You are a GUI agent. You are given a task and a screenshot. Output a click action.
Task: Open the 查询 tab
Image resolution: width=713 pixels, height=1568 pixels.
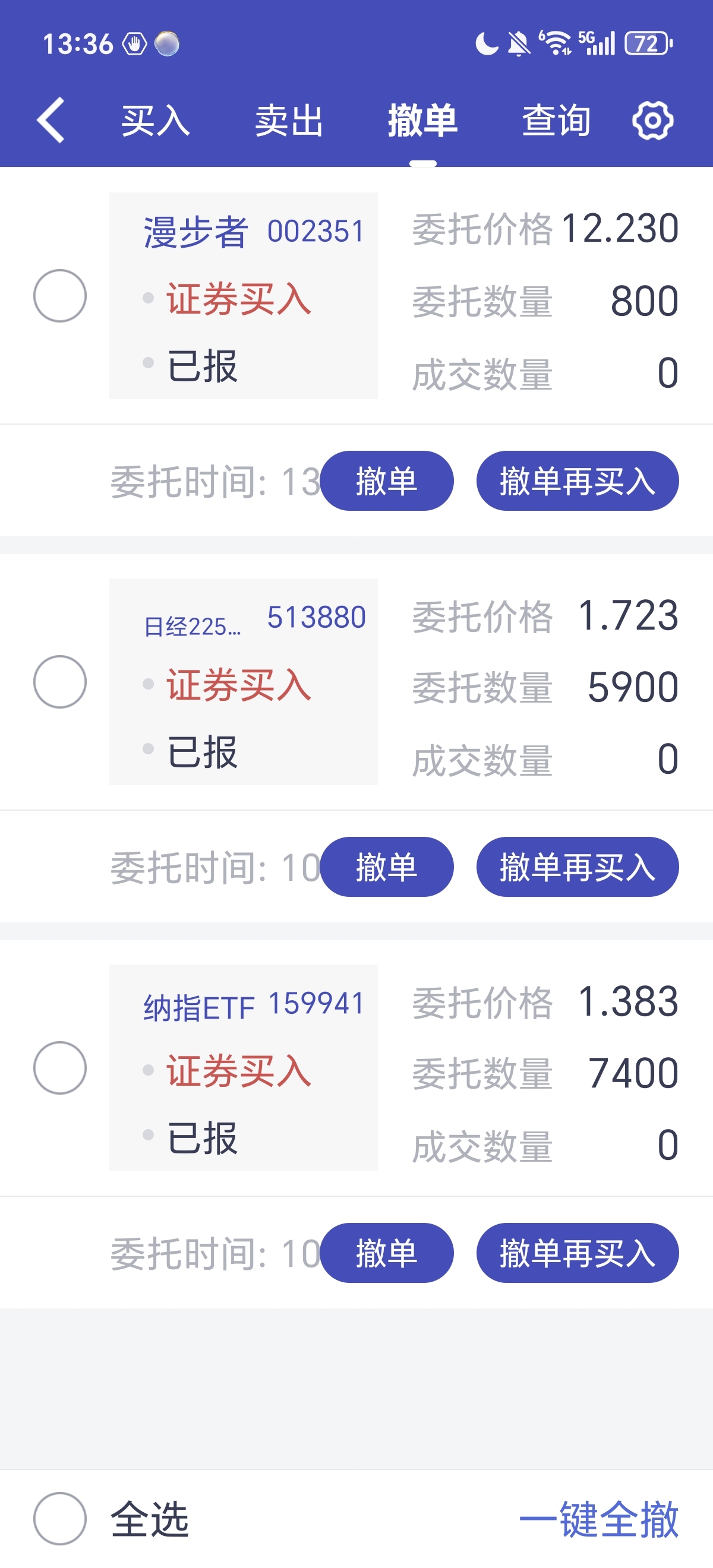click(x=556, y=121)
